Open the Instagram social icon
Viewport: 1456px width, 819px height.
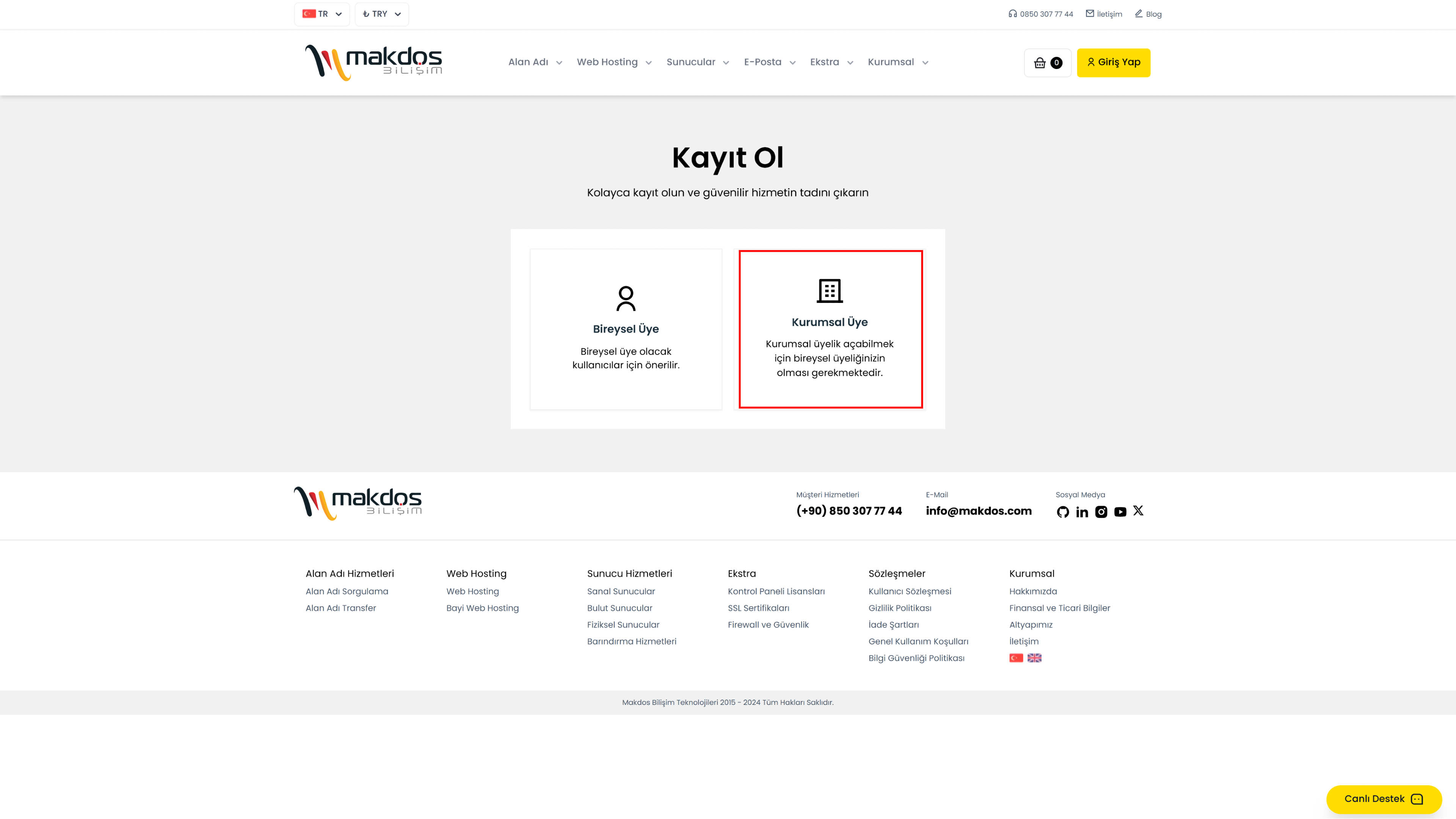pos(1101,512)
